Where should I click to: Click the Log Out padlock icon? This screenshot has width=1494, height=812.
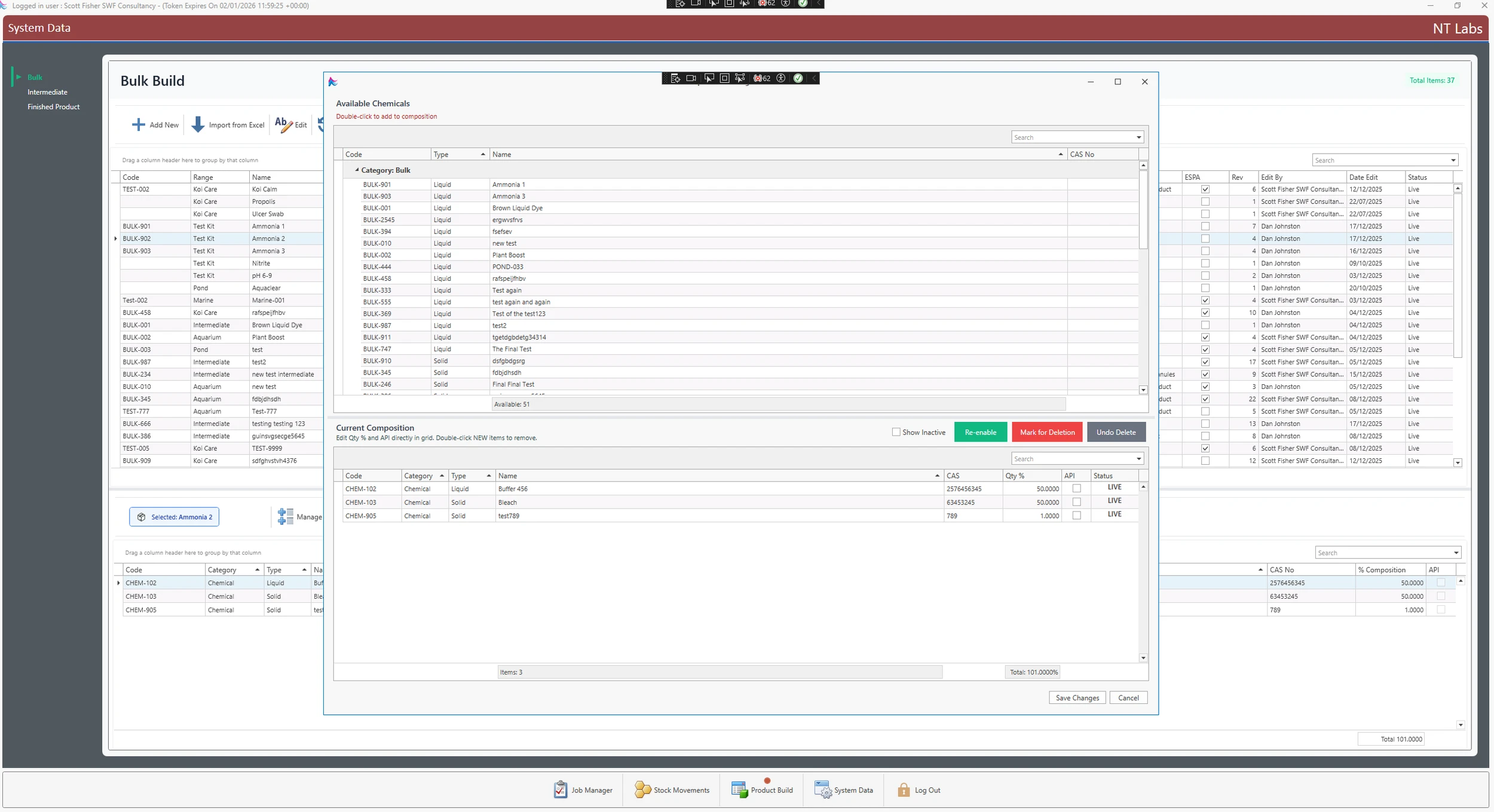904,790
